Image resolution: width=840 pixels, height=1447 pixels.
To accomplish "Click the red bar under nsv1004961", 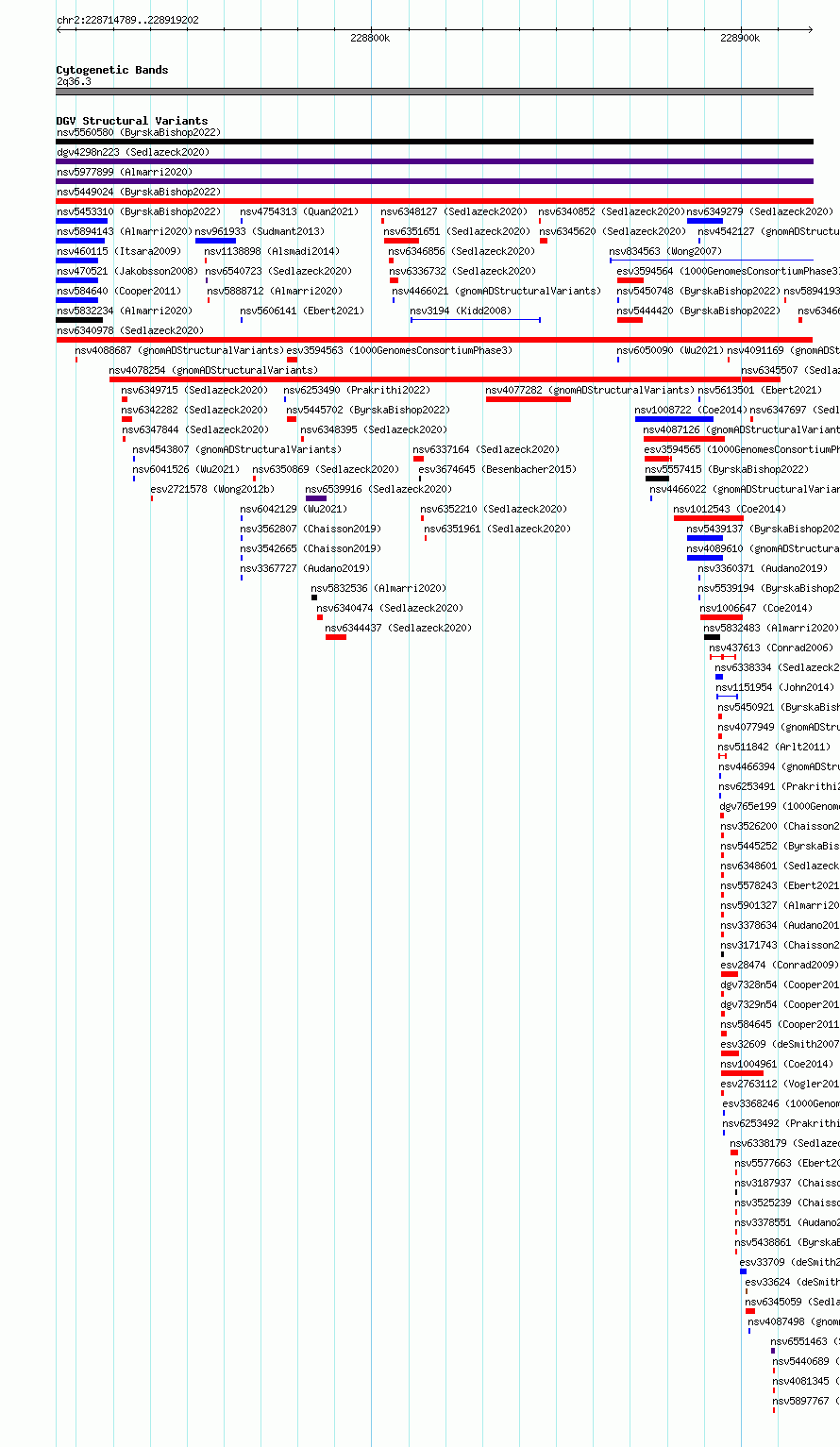I will click(x=742, y=1073).
